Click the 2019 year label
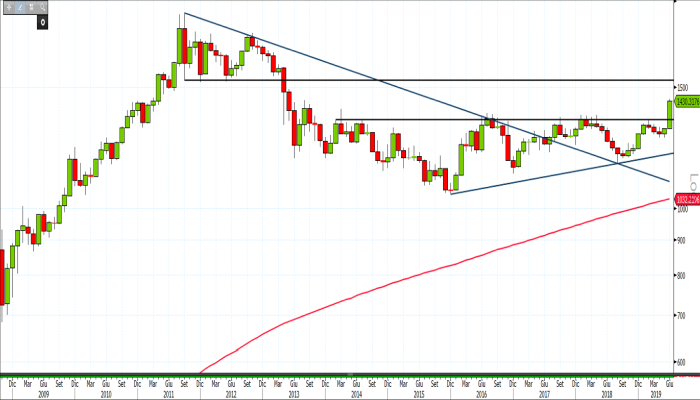 [x=656, y=395]
